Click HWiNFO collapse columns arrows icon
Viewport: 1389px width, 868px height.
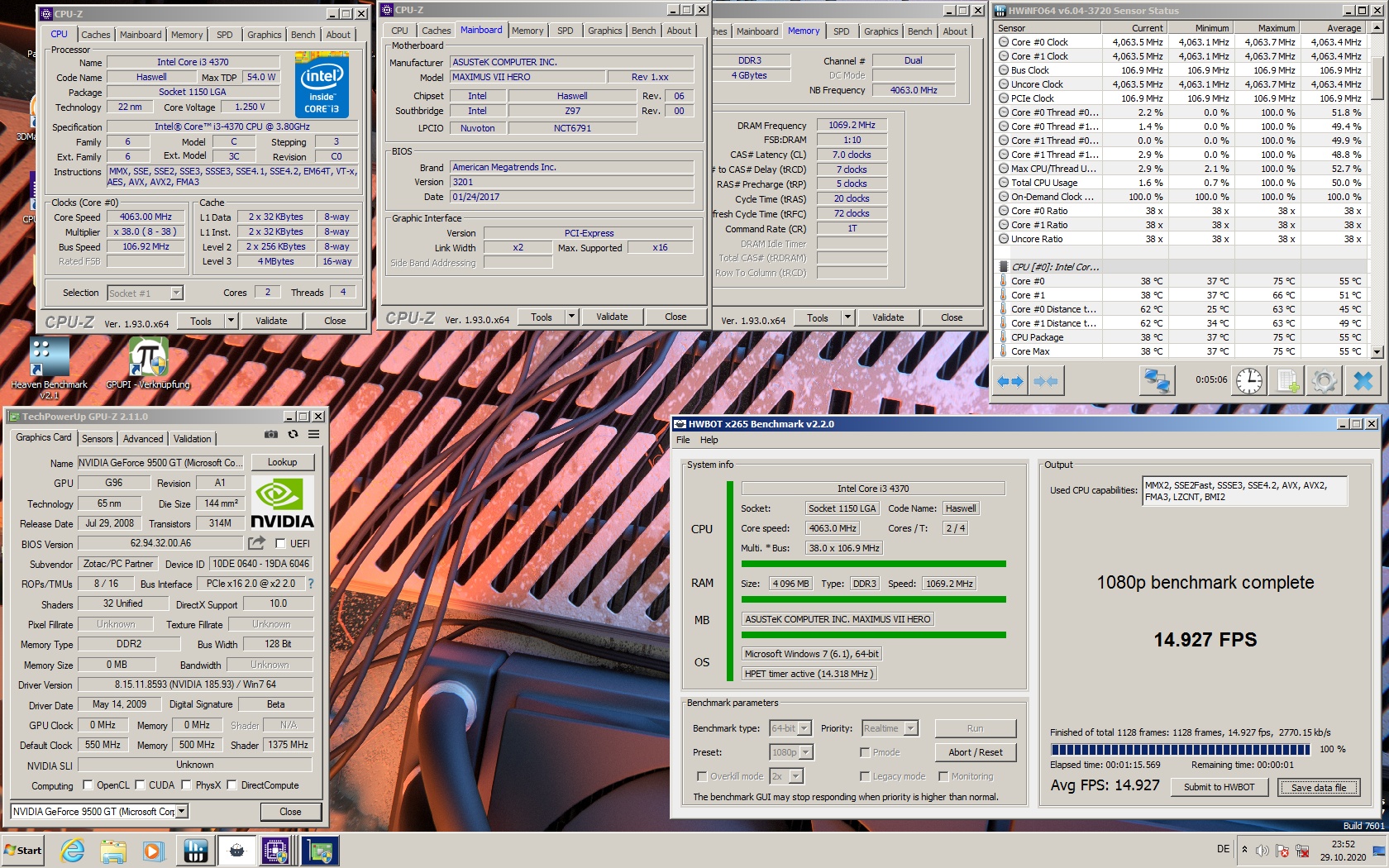pyautogui.click(x=1046, y=381)
